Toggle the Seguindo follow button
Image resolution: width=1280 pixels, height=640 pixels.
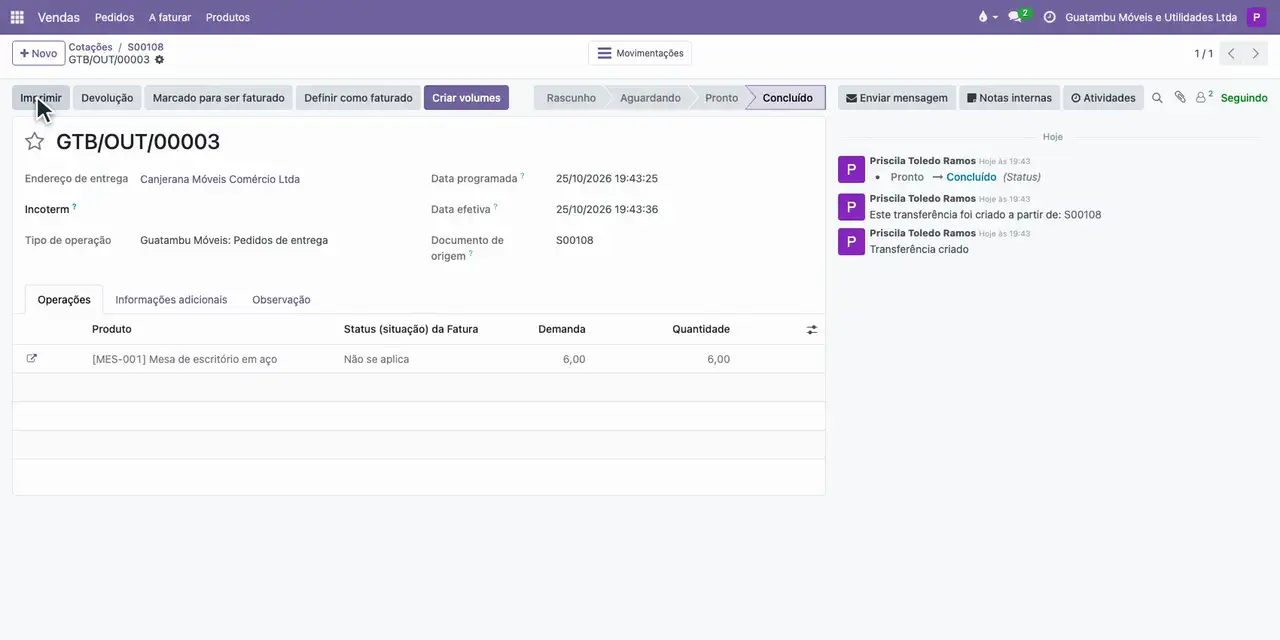click(1244, 98)
